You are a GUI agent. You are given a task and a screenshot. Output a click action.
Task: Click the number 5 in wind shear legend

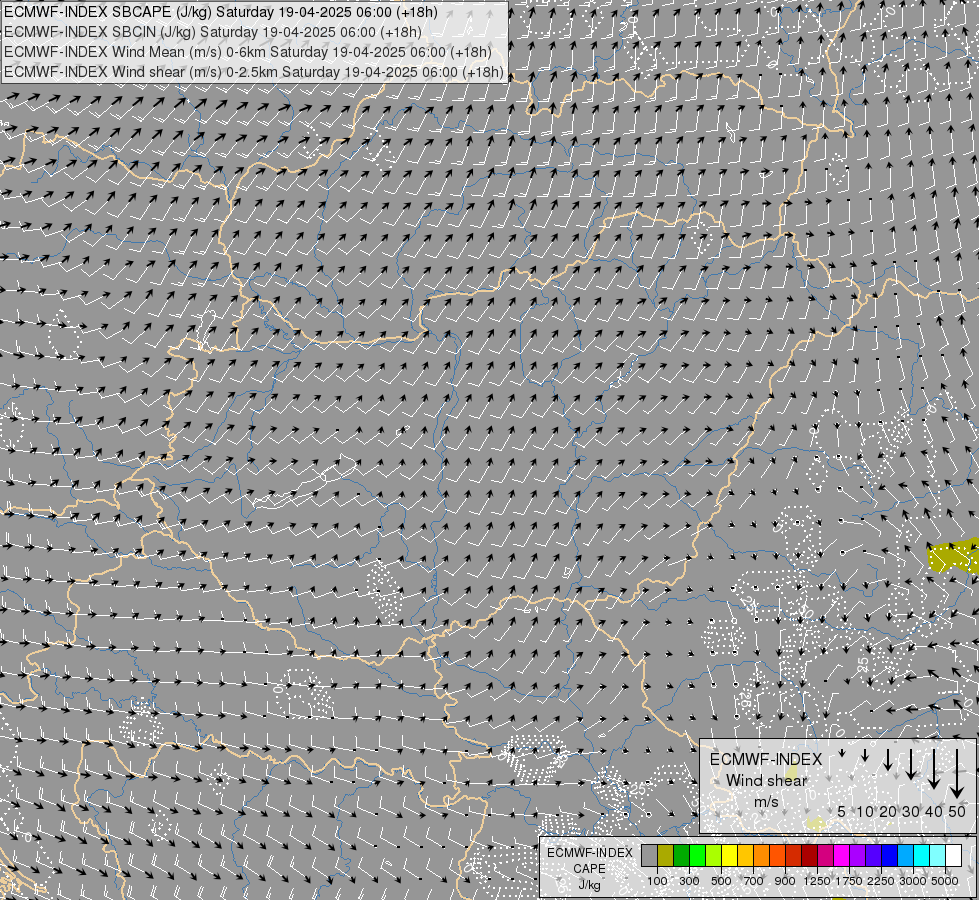(842, 811)
